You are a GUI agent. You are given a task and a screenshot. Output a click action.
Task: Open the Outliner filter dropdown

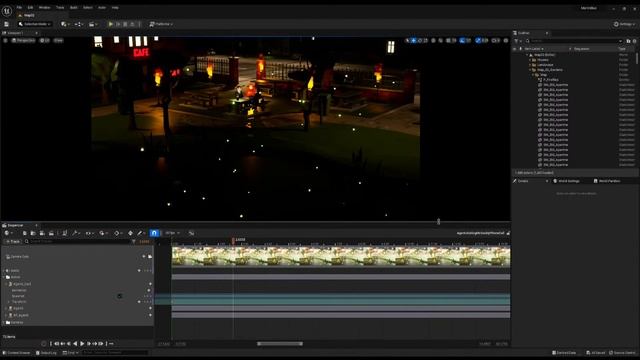(517, 41)
